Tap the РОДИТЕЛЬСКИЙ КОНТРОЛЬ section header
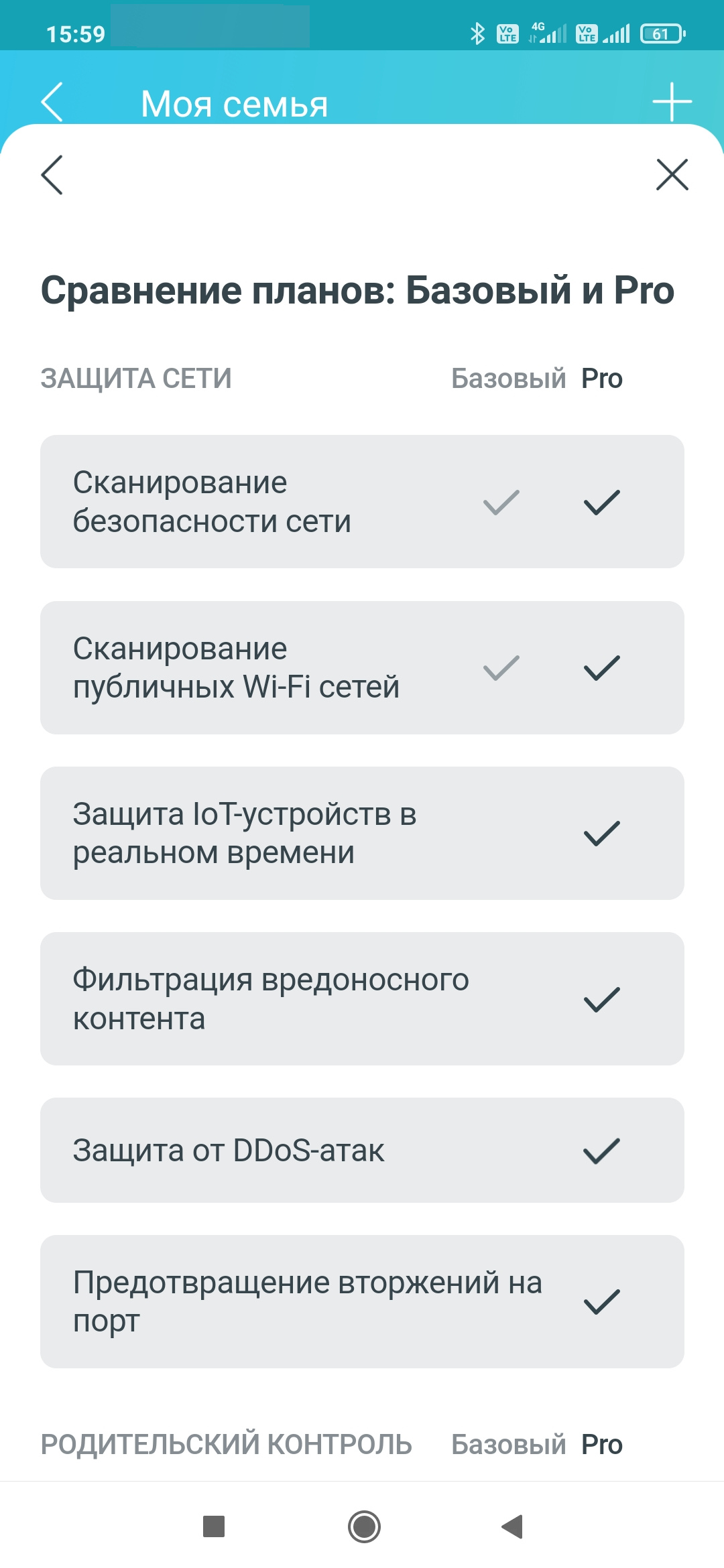The height and width of the screenshot is (1568, 724). pos(226,1445)
